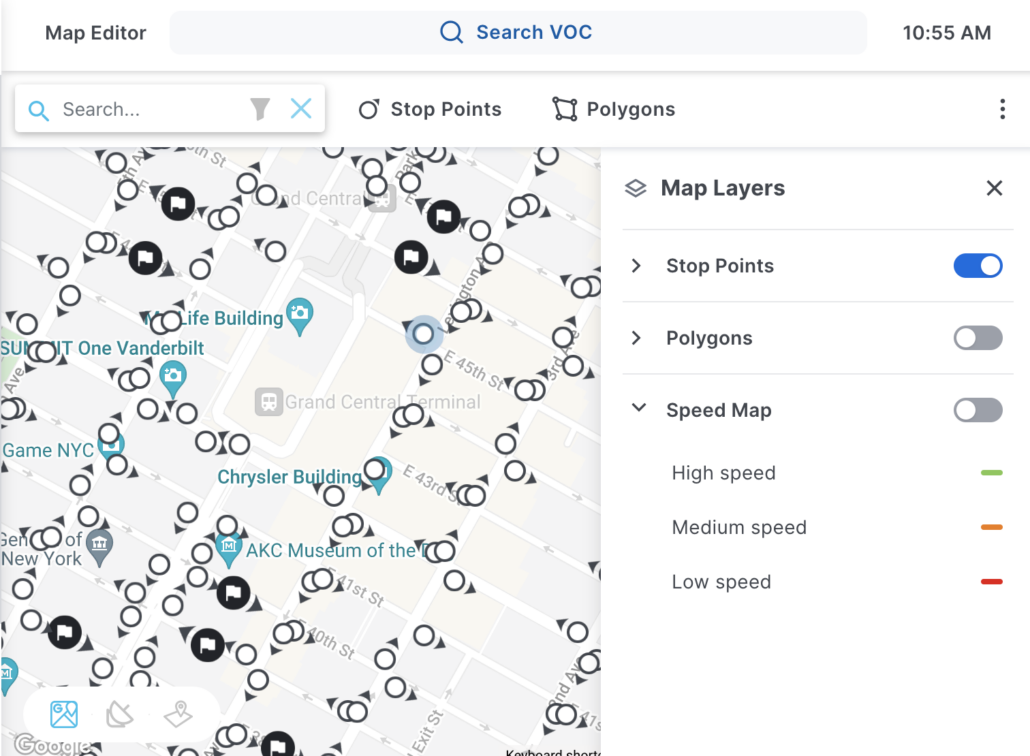Click the Grand Central Terminal transit icon

pos(268,401)
